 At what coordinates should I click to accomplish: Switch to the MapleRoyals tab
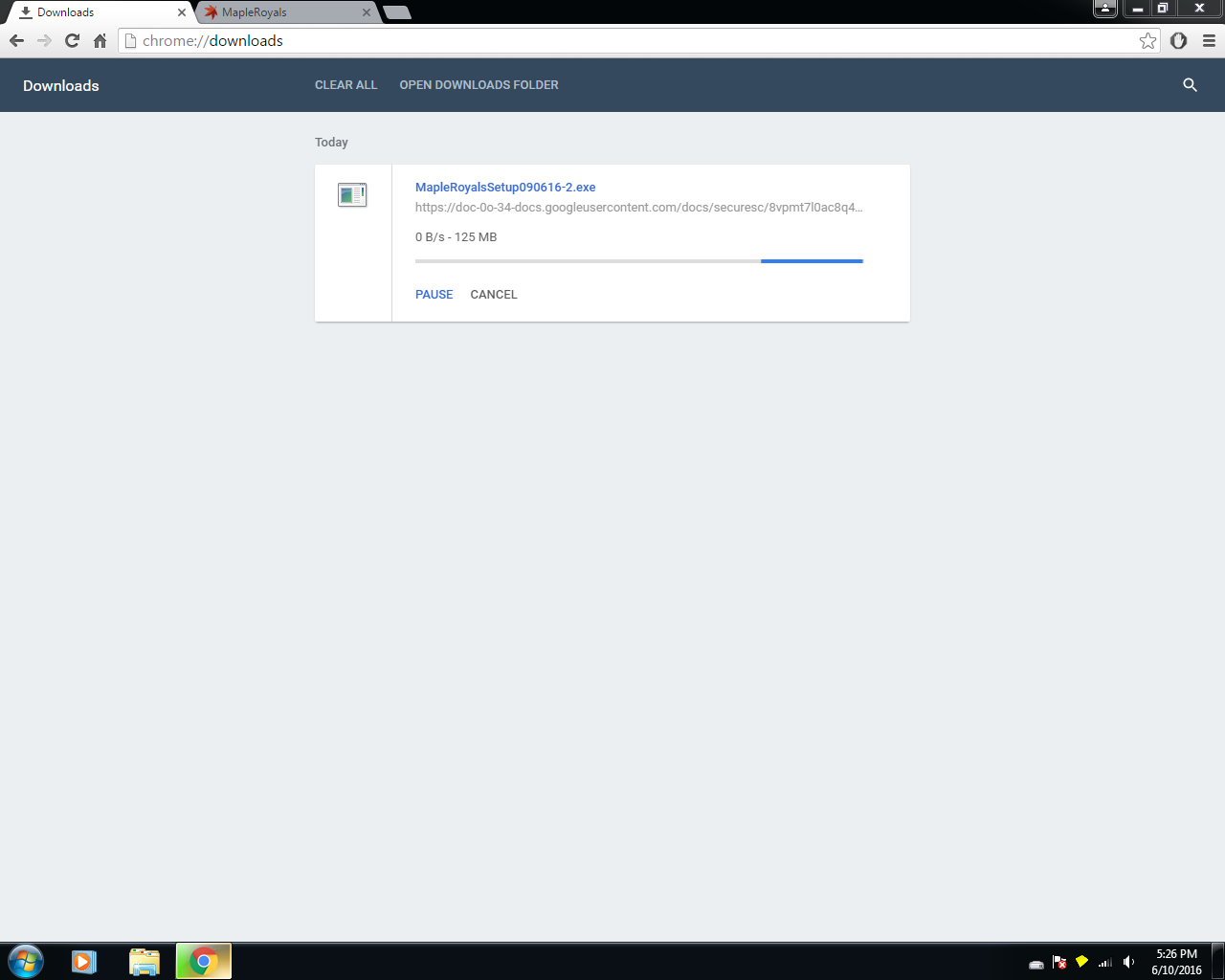(x=287, y=12)
